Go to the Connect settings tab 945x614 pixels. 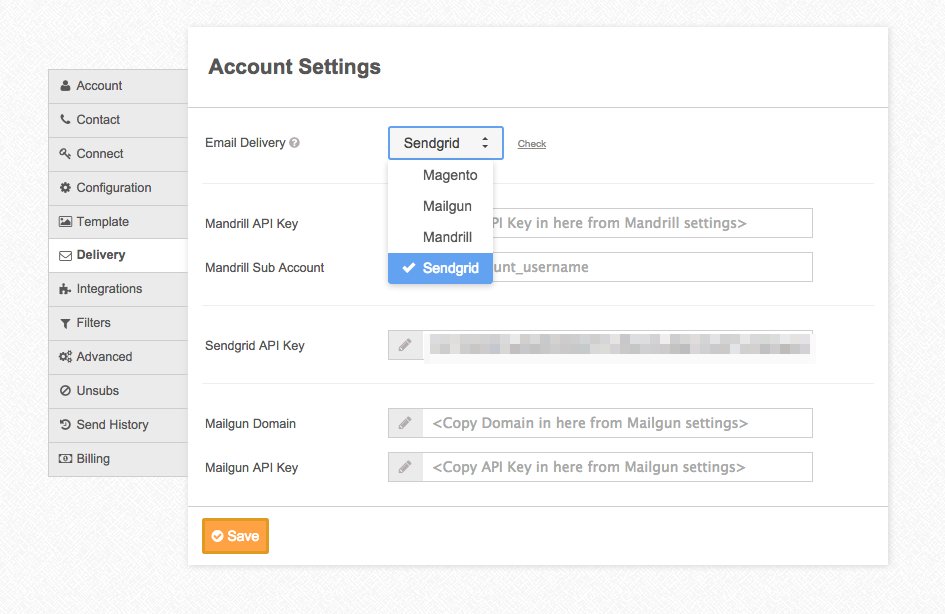[117, 154]
